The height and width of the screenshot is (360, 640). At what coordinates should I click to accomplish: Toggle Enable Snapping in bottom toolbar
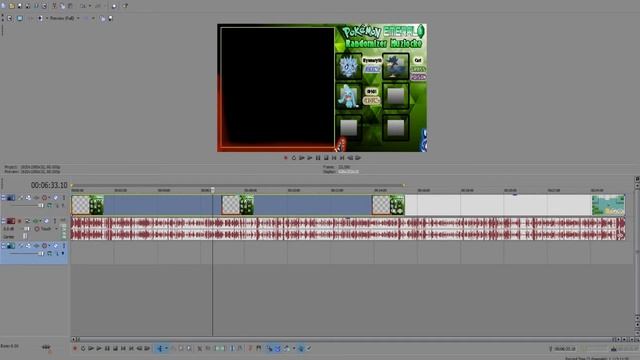269,349
